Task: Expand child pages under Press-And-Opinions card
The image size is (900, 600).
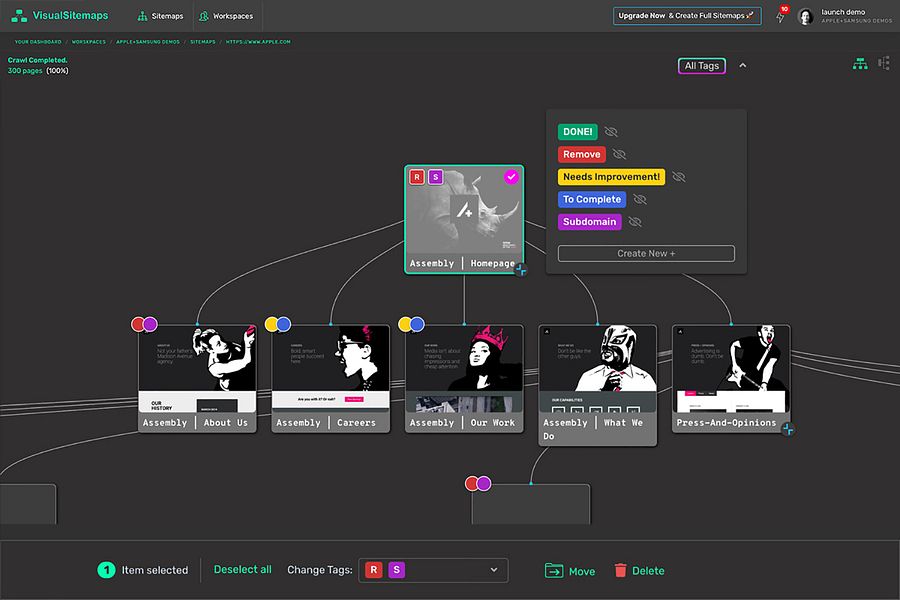Action: coord(789,427)
